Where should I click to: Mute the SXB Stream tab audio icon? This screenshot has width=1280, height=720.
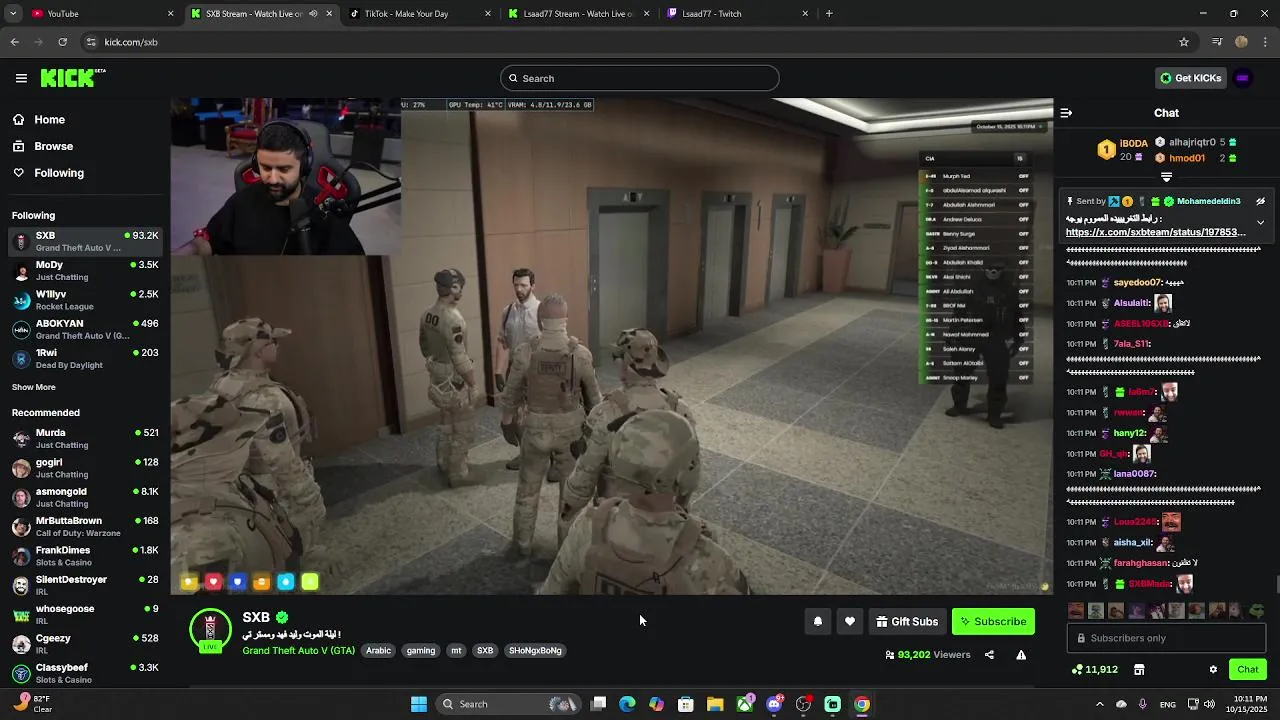tap(313, 14)
